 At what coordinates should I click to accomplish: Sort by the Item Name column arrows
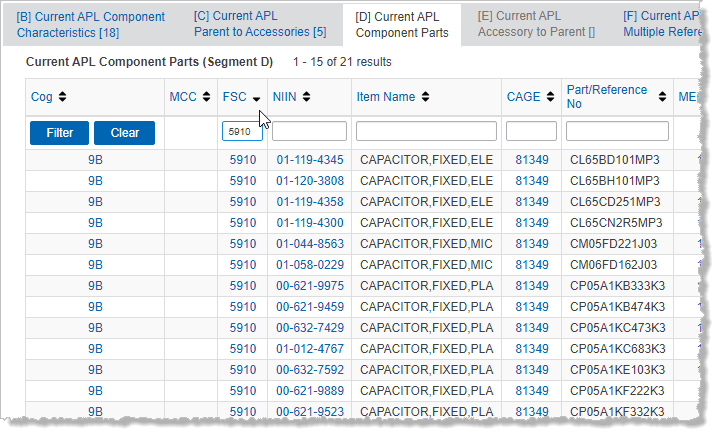[x=426, y=97]
